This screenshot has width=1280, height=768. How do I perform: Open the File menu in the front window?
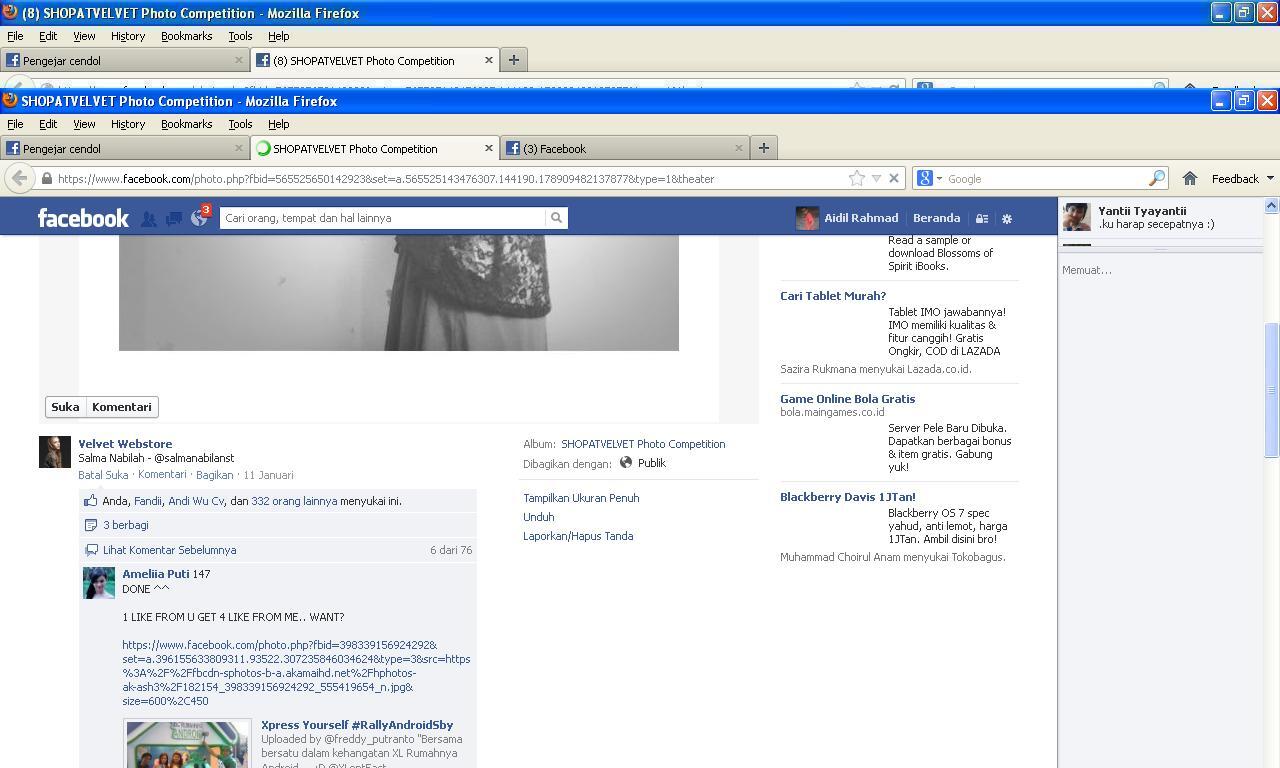[15, 124]
